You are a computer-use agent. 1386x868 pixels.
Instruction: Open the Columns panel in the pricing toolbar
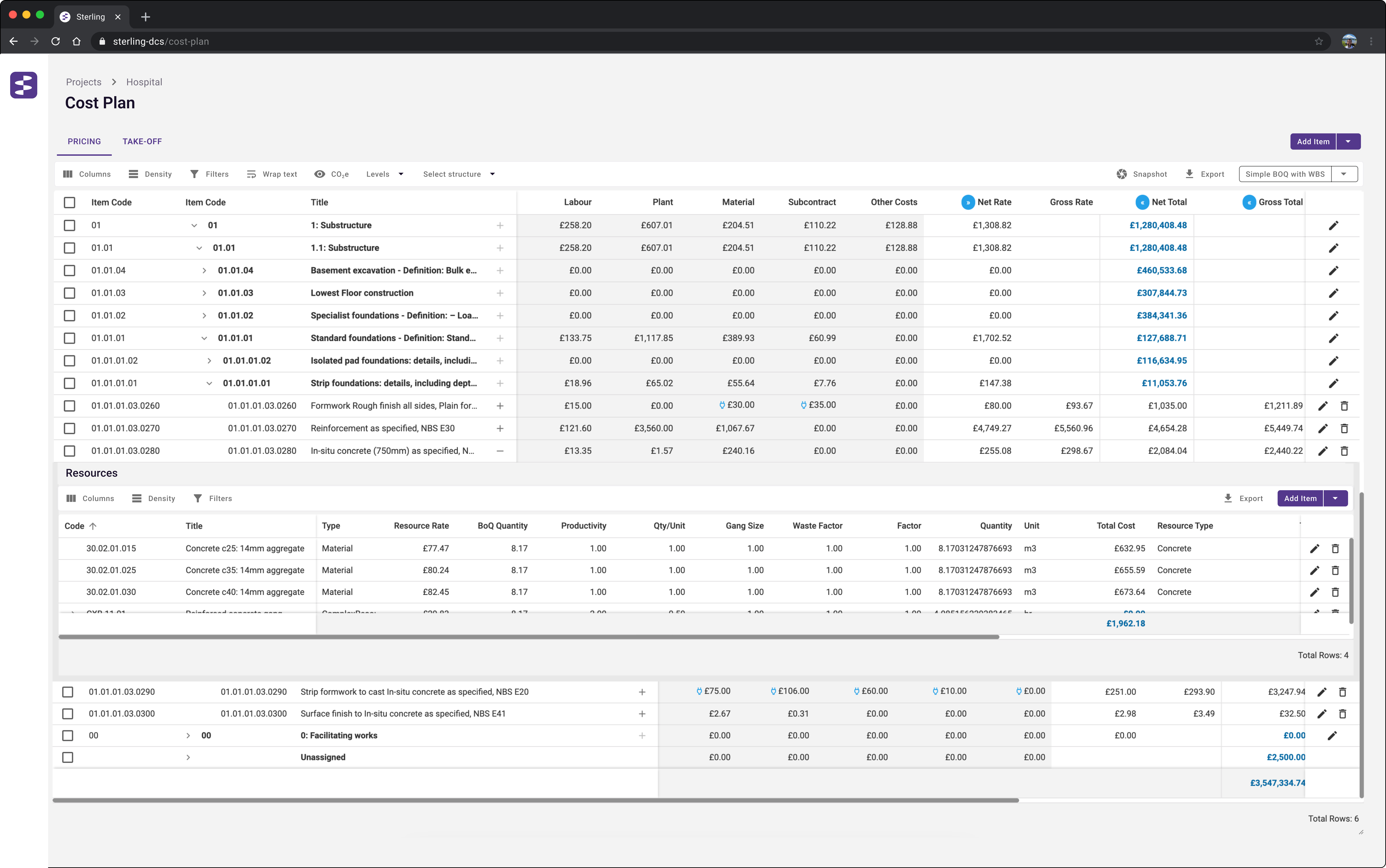coord(87,174)
